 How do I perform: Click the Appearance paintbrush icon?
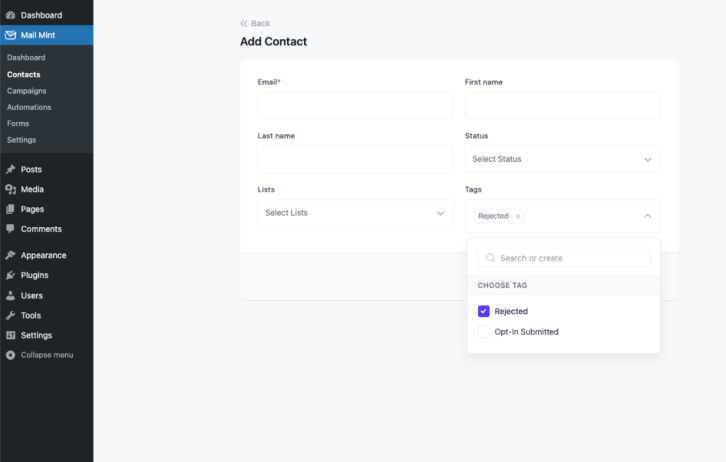coord(10,255)
